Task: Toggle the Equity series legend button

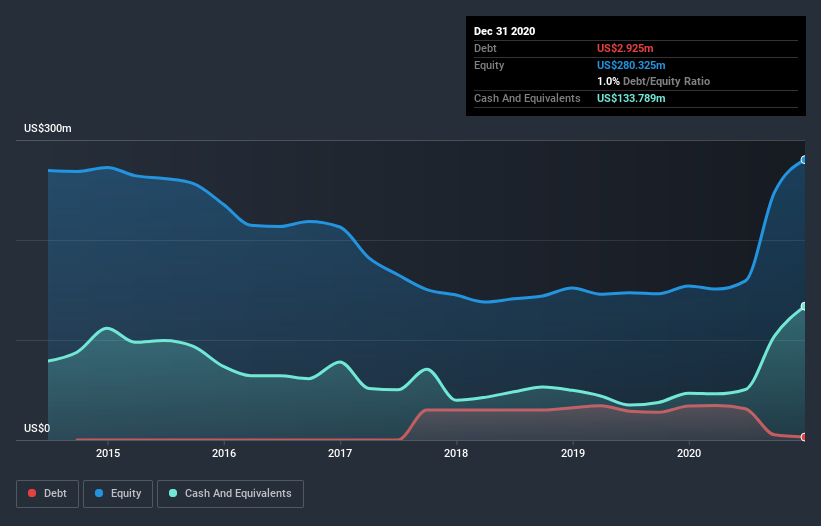Action: (118, 494)
